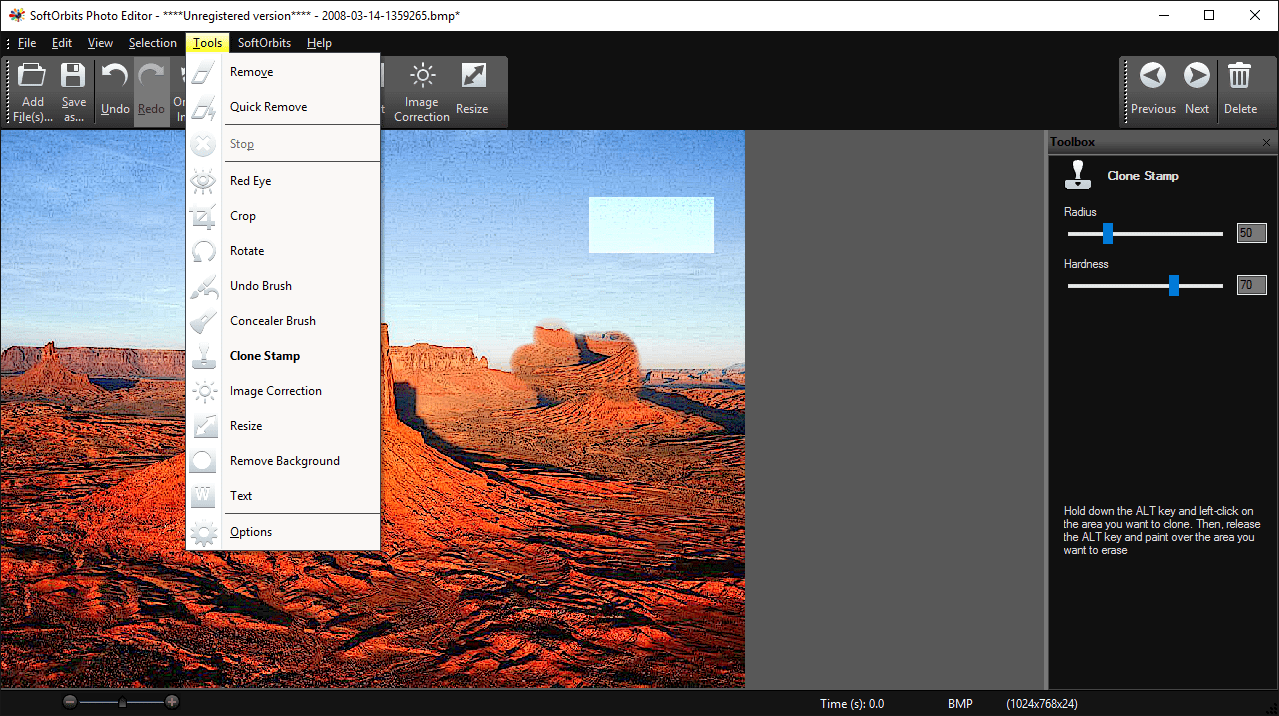This screenshot has width=1279, height=716.
Task: Click Save as in the toolbar
Action: point(73,88)
